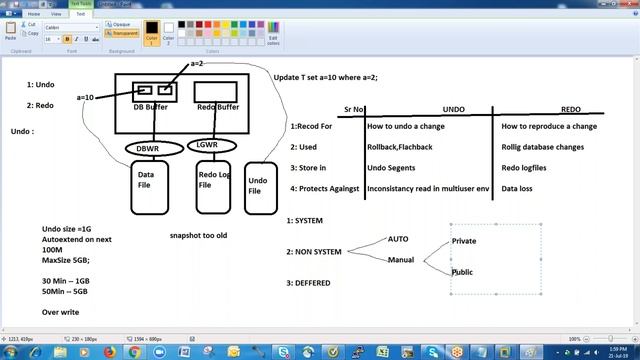The height and width of the screenshot is (360, 640).
Task: Open Excel from the taskbar
Action: click(382, 352)
